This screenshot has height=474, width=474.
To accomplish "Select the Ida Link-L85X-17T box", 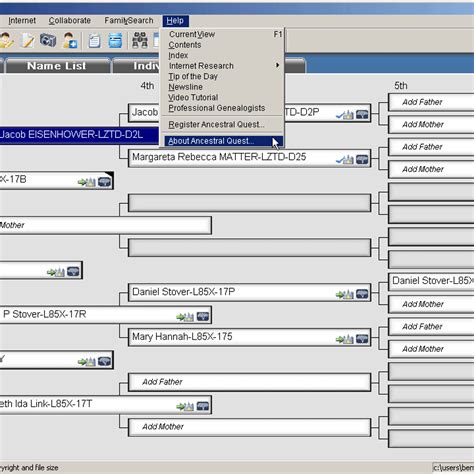I will (105, 404).
